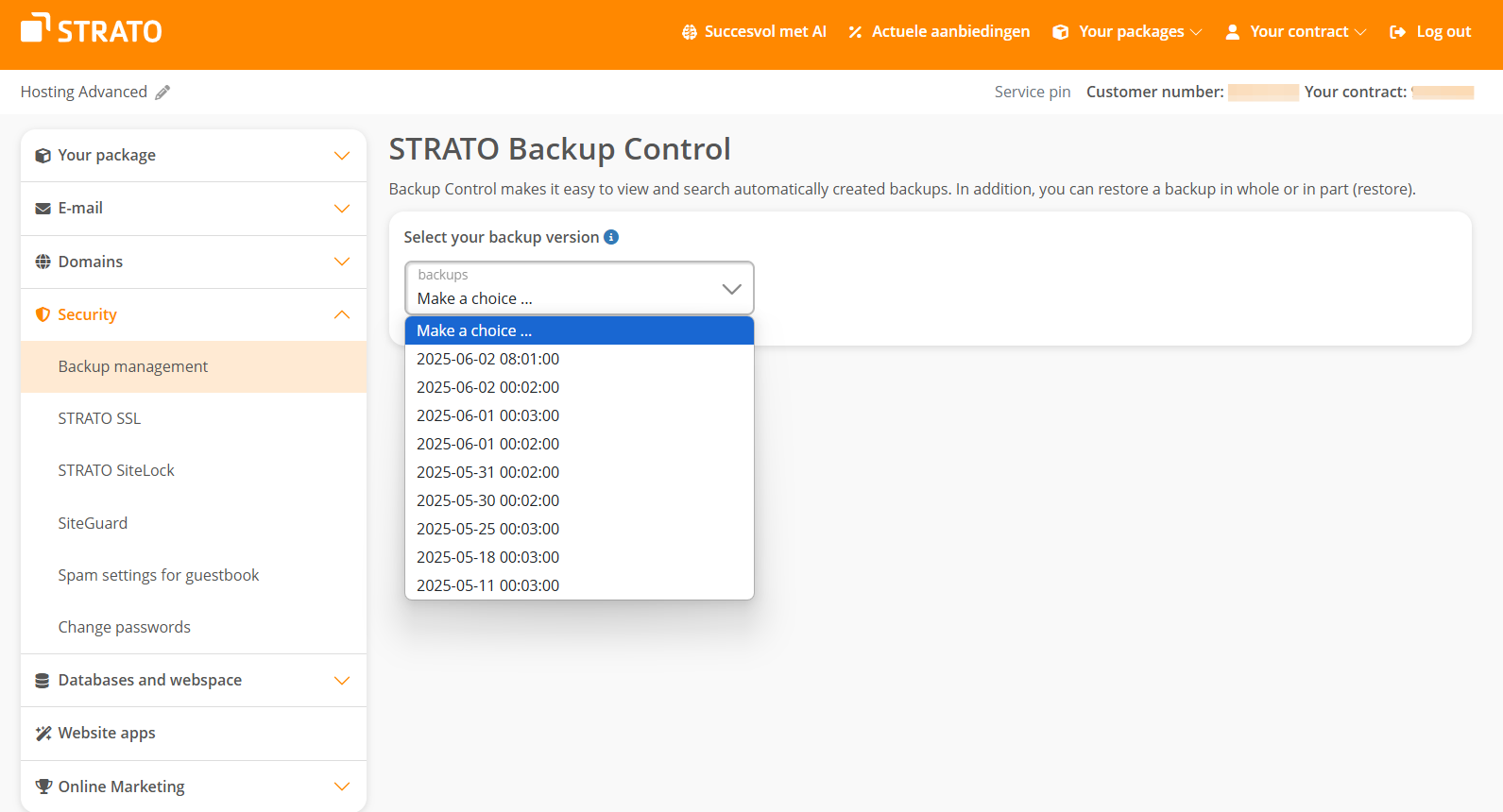Open the Website apps sidebar item
Screen dimensions: 1503x812
click(x=194, y=734)
